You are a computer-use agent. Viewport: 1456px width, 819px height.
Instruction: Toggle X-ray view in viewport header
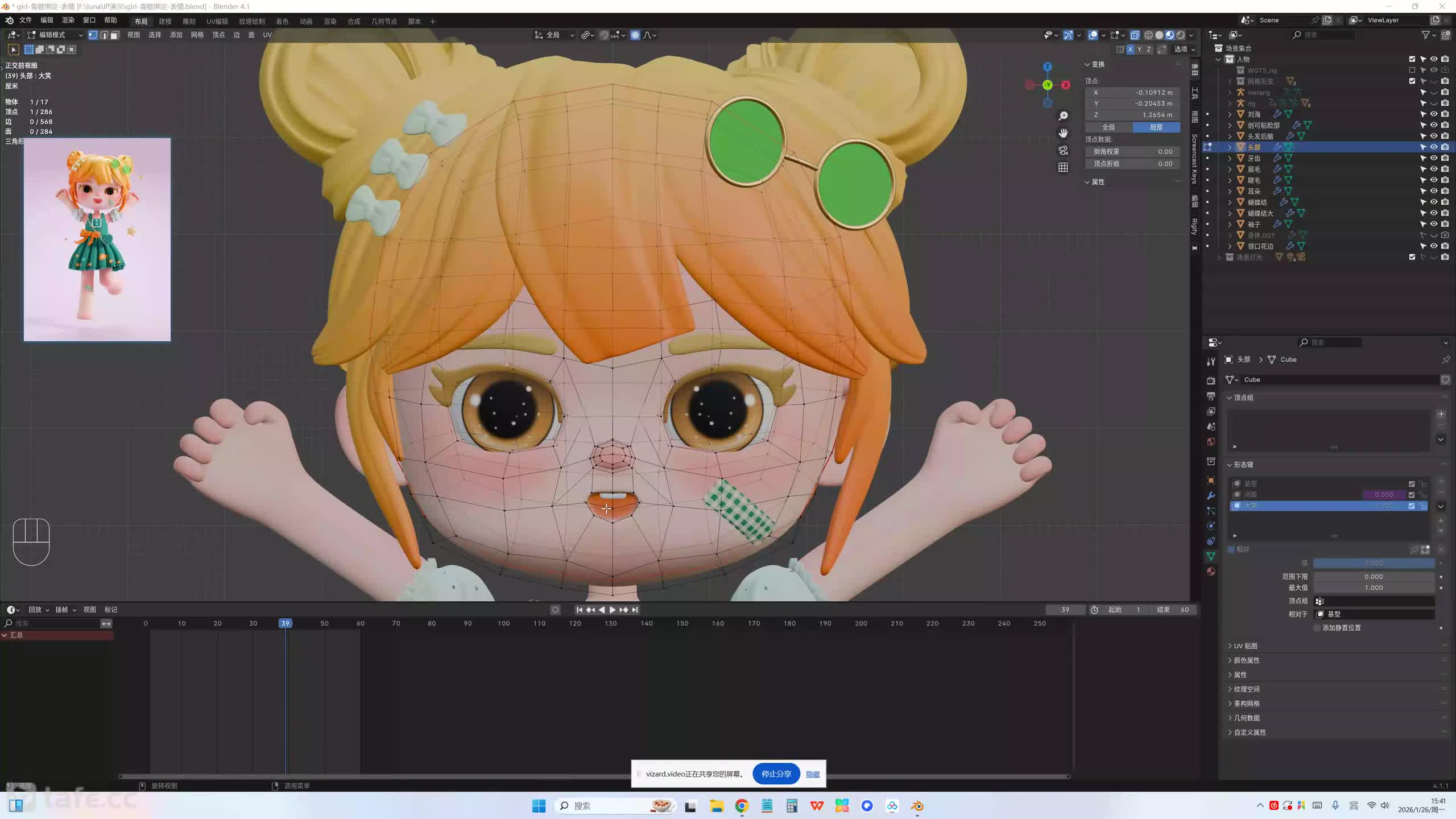tap(1134, 35)
